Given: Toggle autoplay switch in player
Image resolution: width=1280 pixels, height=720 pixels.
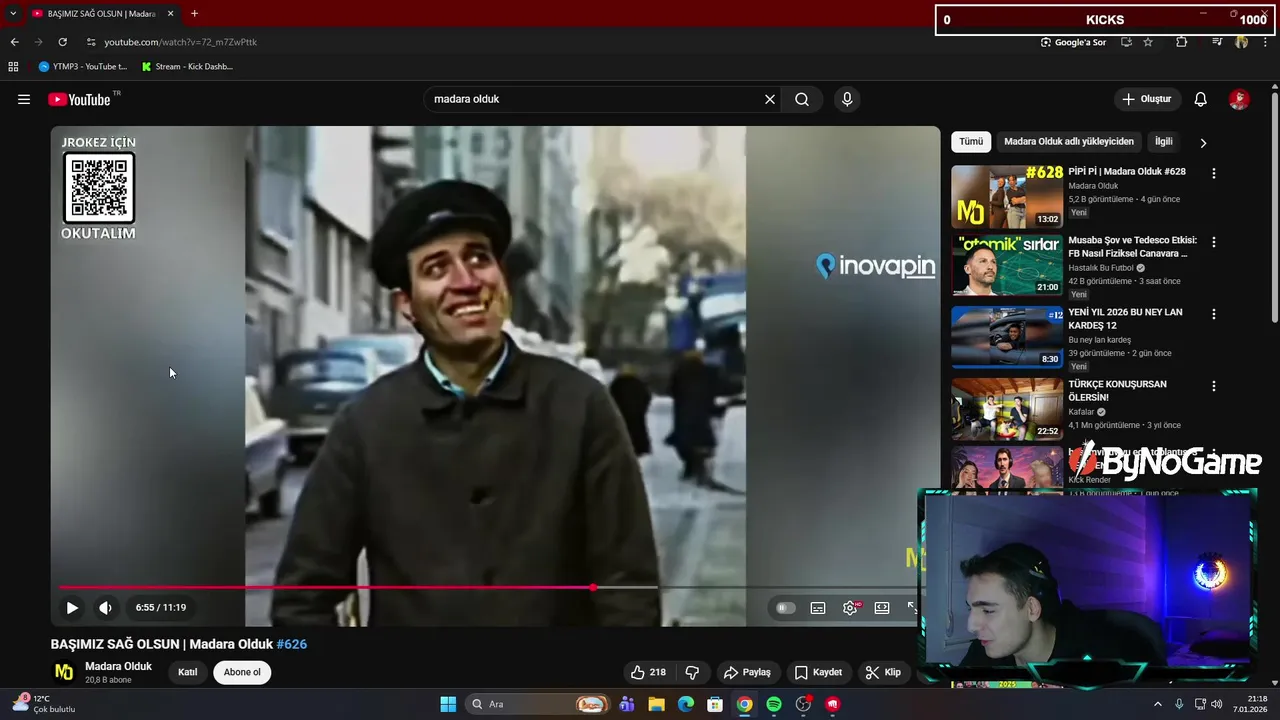Looking at the screenshot, I should (786, 607).
